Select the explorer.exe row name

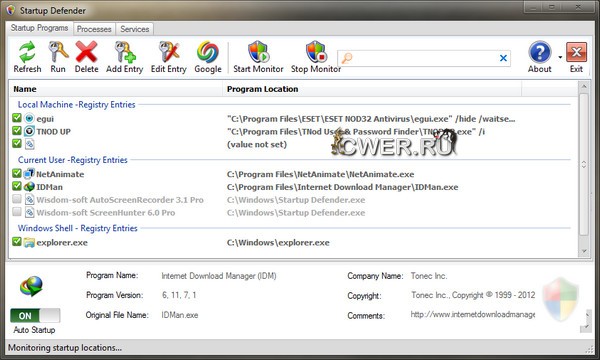[x=62, y=243]
